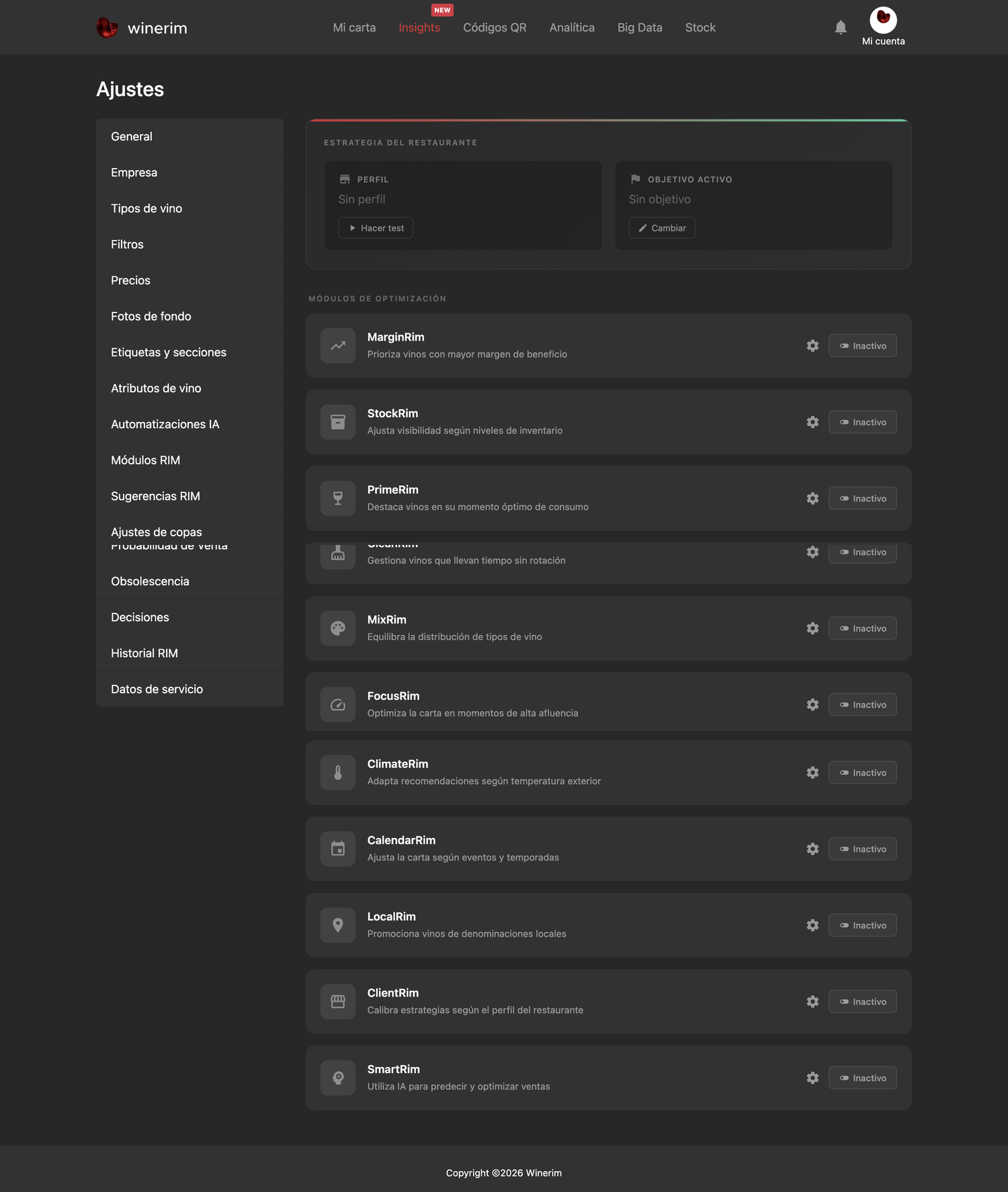Screen dimensions: 1008x1192
Task: Open MarginRim settings gear
Action: click(x=812, y=345)
